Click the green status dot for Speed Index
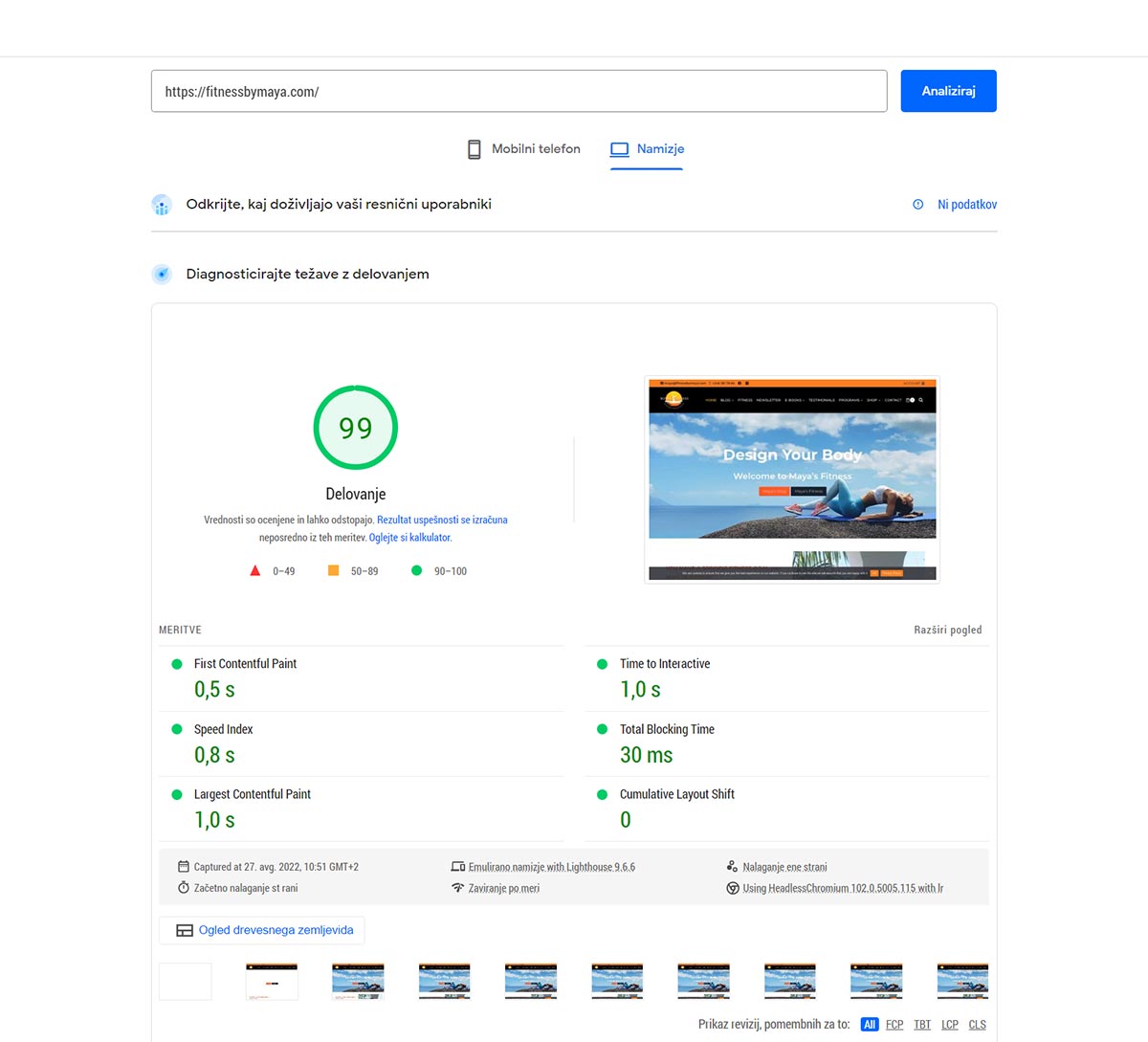The height and width of the screenshot is (1042, 1148). (x=176, y=729)
